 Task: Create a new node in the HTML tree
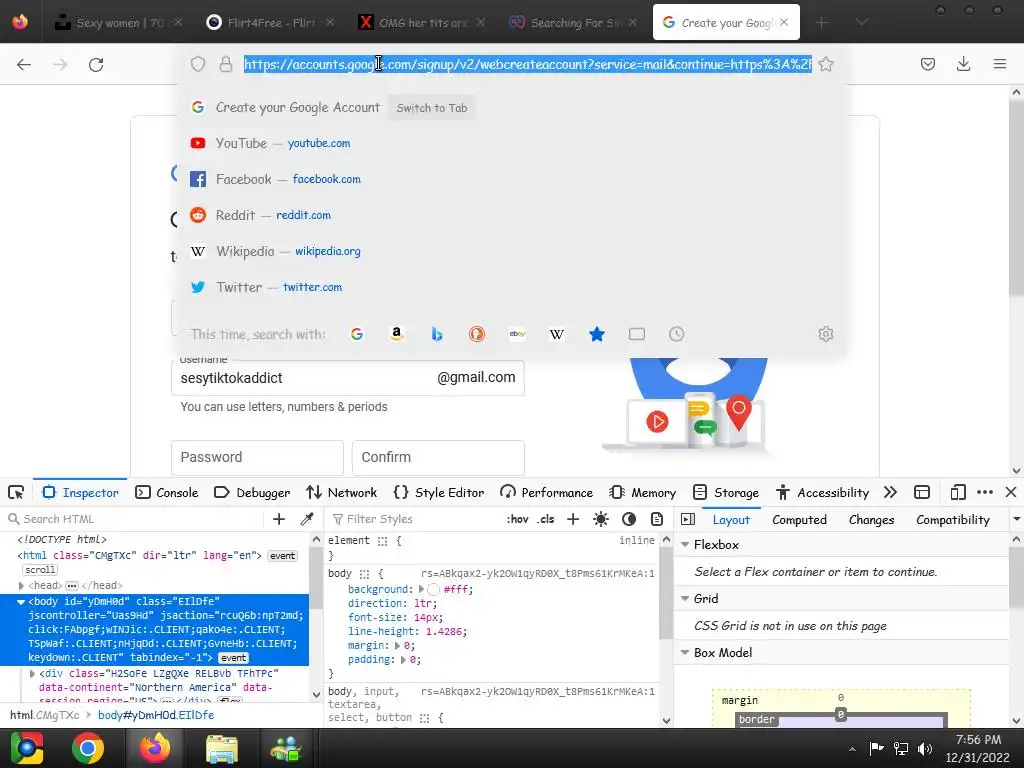coord(279,519)
